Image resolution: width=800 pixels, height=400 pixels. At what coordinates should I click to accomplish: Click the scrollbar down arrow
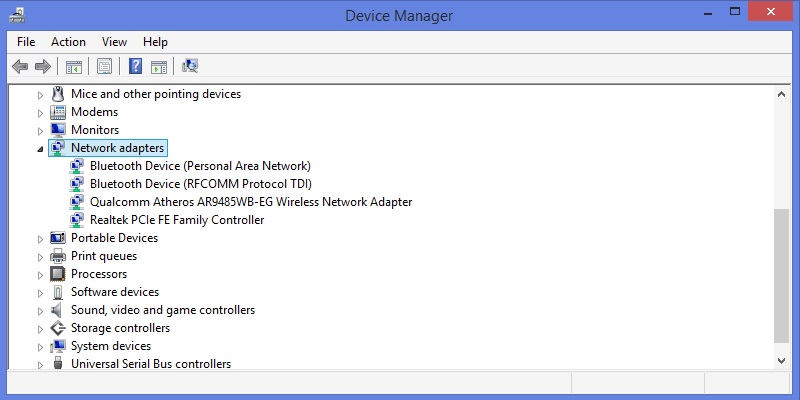point(781,361)
